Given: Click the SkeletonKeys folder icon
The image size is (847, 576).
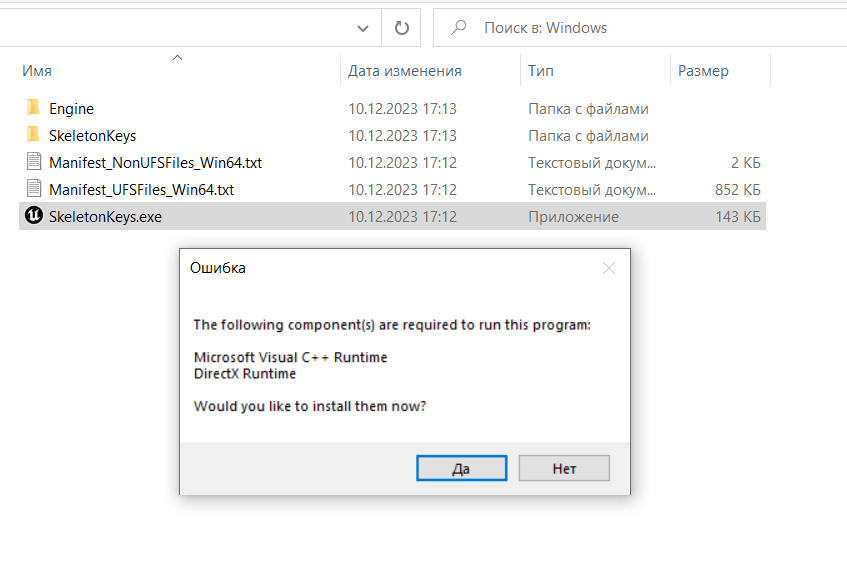Looking at the screenshot, I should click(x=33, y=135).
